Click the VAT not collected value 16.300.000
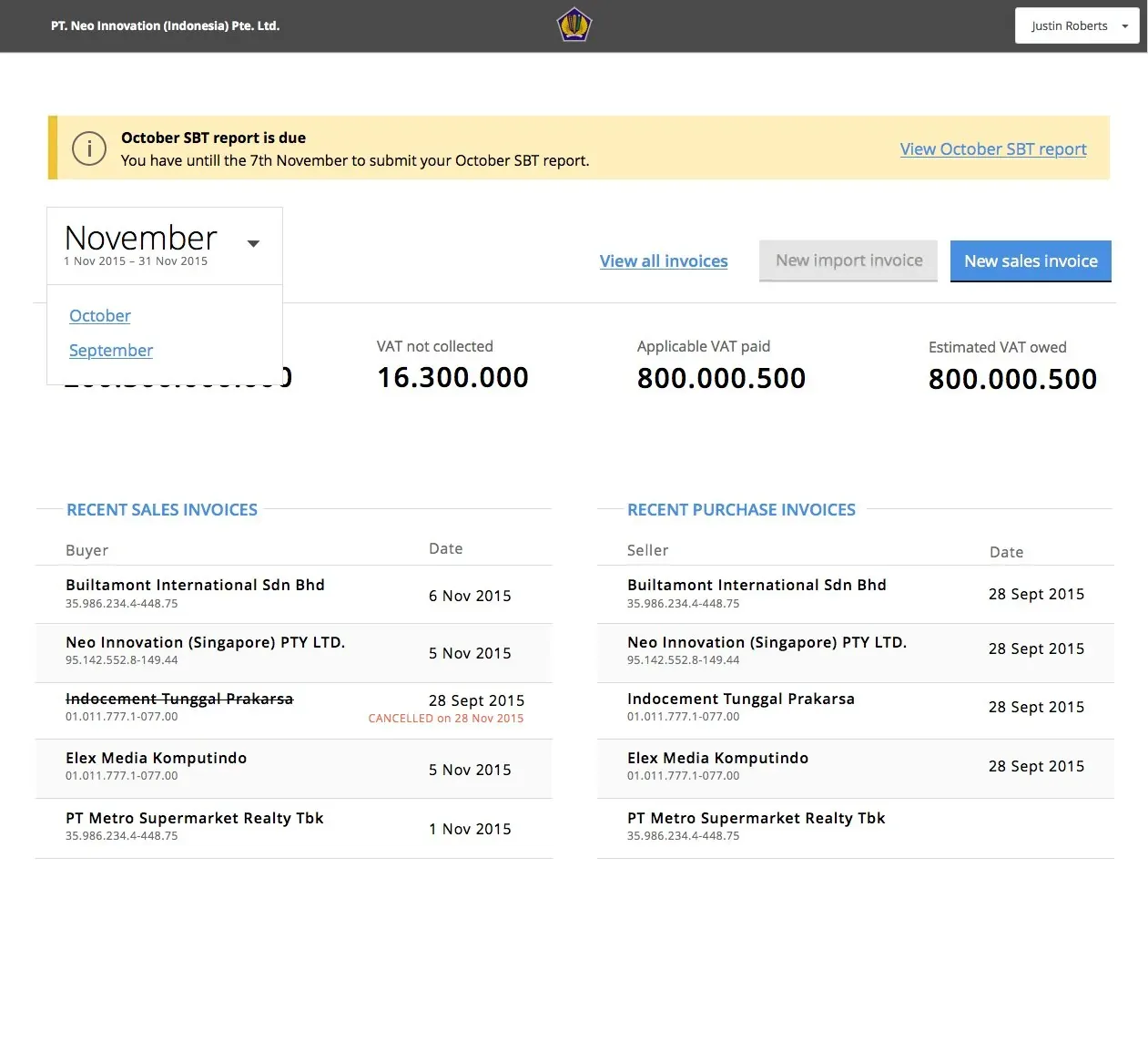 [452, 377]
